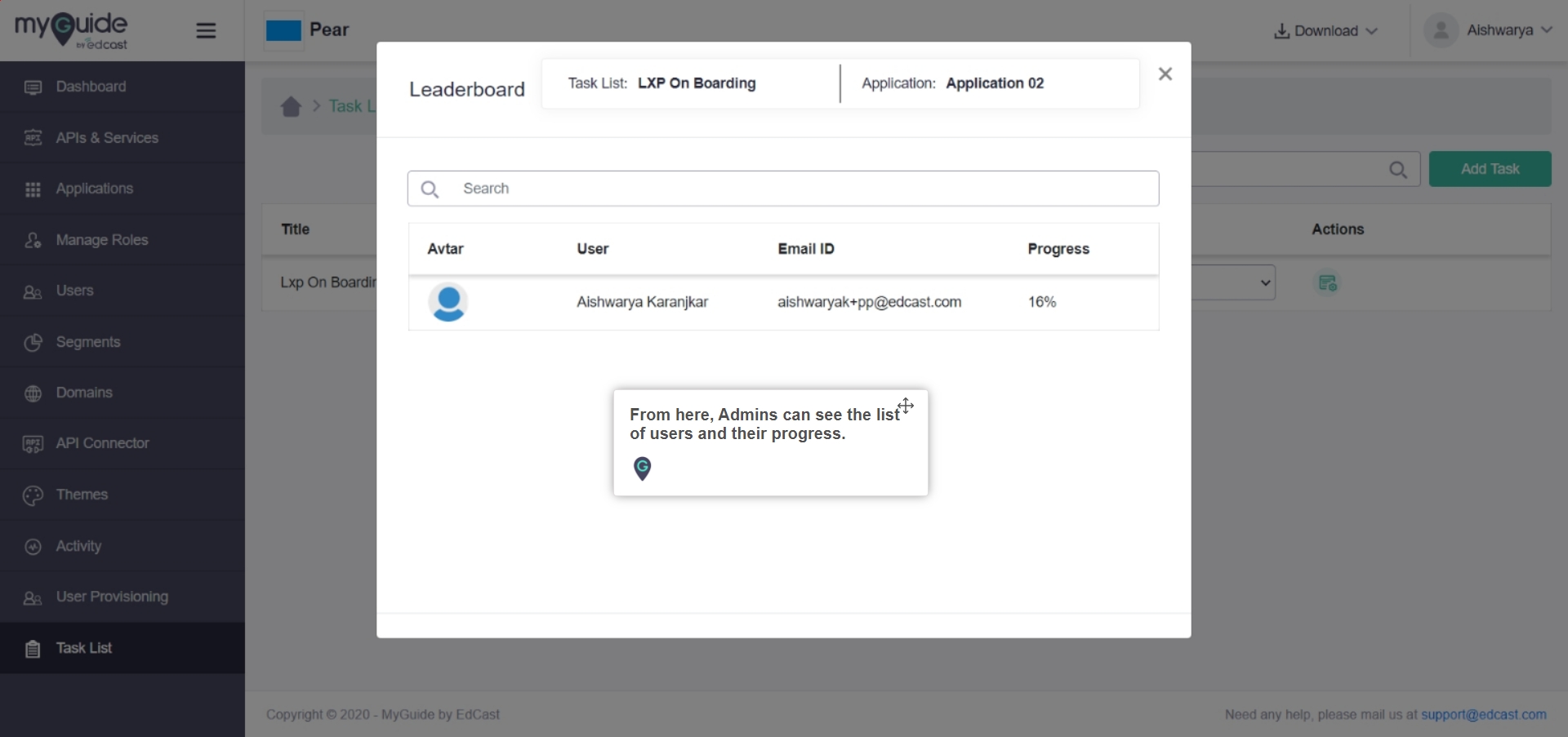Click the Themes palette icon
The width and height of the screenshot is (1568, 737).
click(x=33, y=495)
